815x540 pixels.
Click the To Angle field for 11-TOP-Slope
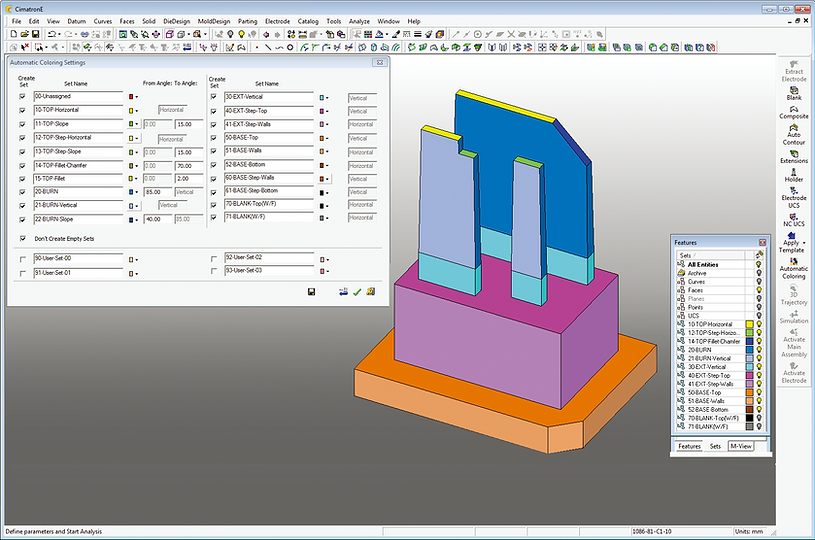click(x=189, y=124)
